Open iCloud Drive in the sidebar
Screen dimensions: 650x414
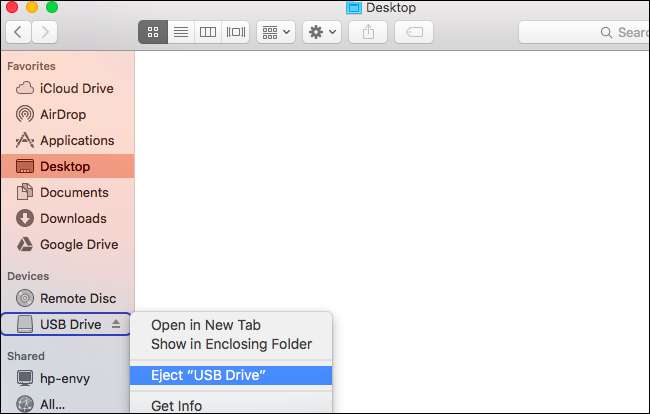click(x=68, y=88)
